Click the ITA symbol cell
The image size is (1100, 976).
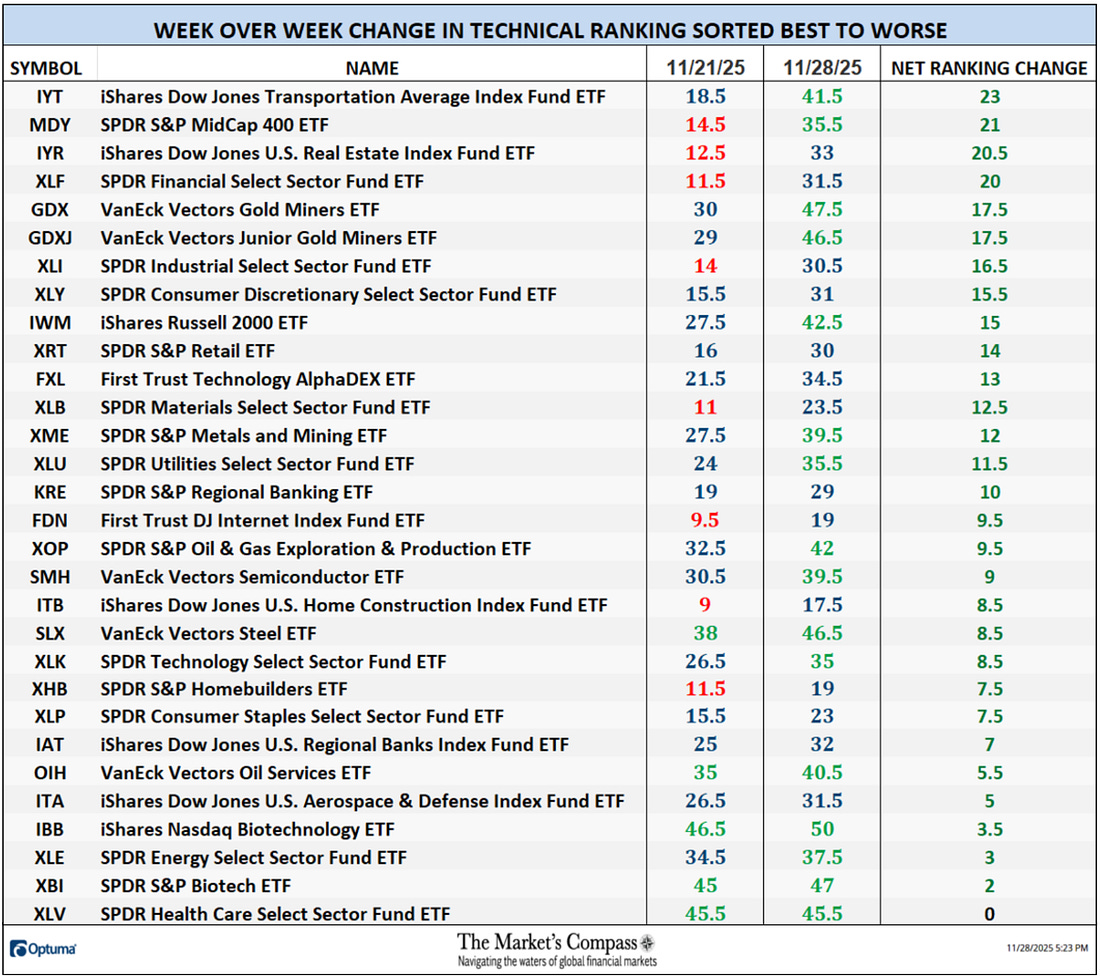[50, 801]
